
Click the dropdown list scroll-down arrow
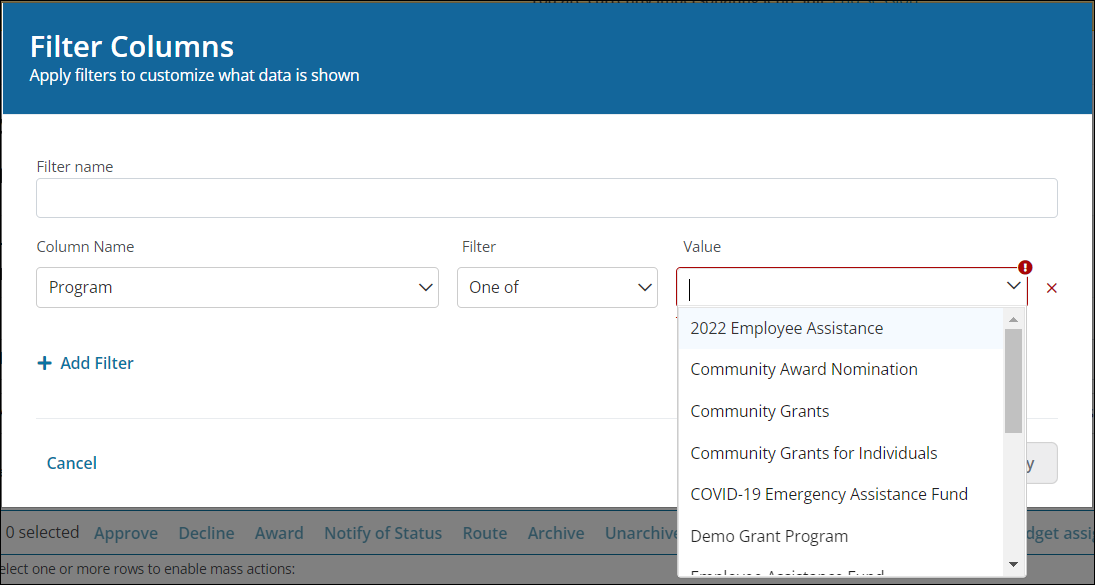pos(1013,564)
